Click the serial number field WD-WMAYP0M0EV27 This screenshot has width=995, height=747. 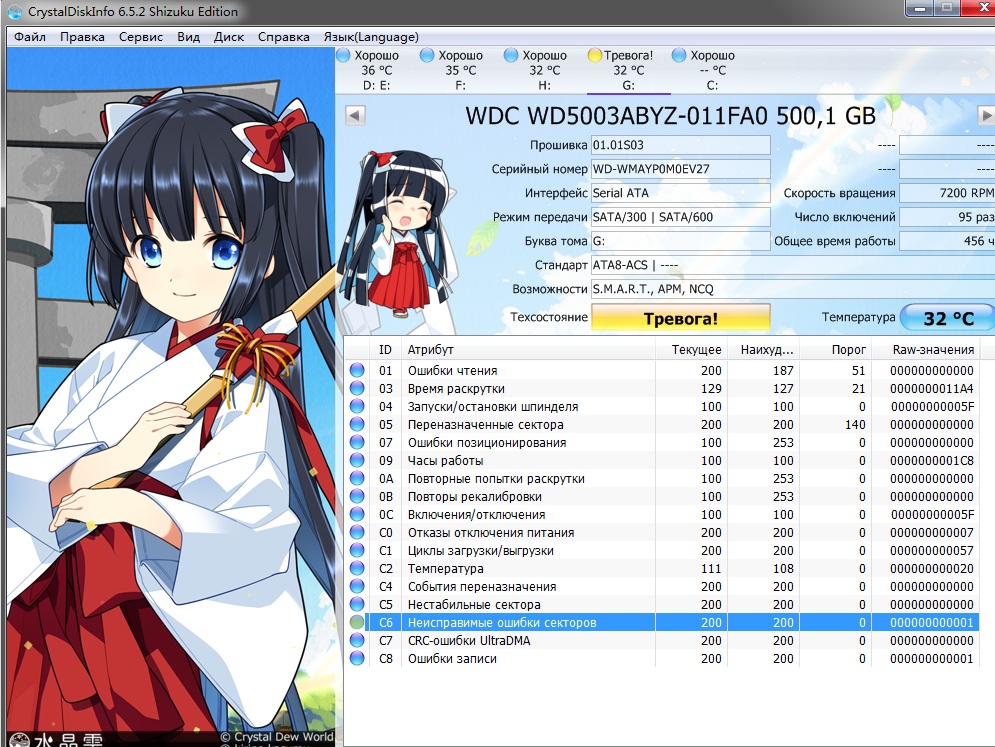(681, 169)
